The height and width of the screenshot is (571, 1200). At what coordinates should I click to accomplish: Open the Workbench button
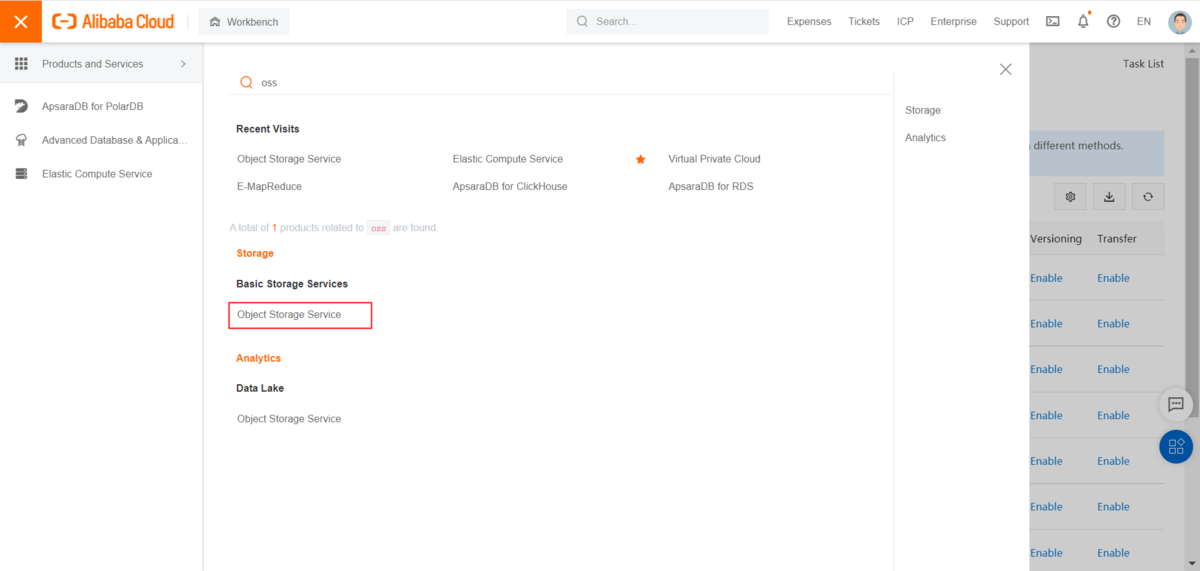[244, 21]
